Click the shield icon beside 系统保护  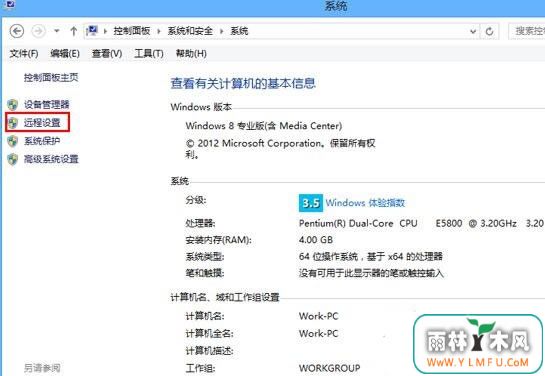point(13,141)
